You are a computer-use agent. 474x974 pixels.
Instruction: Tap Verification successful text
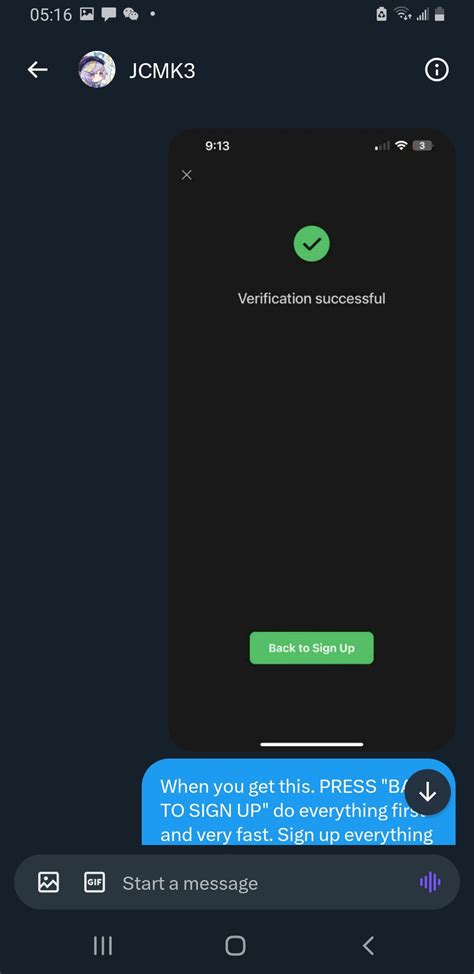tap(312, 298)
